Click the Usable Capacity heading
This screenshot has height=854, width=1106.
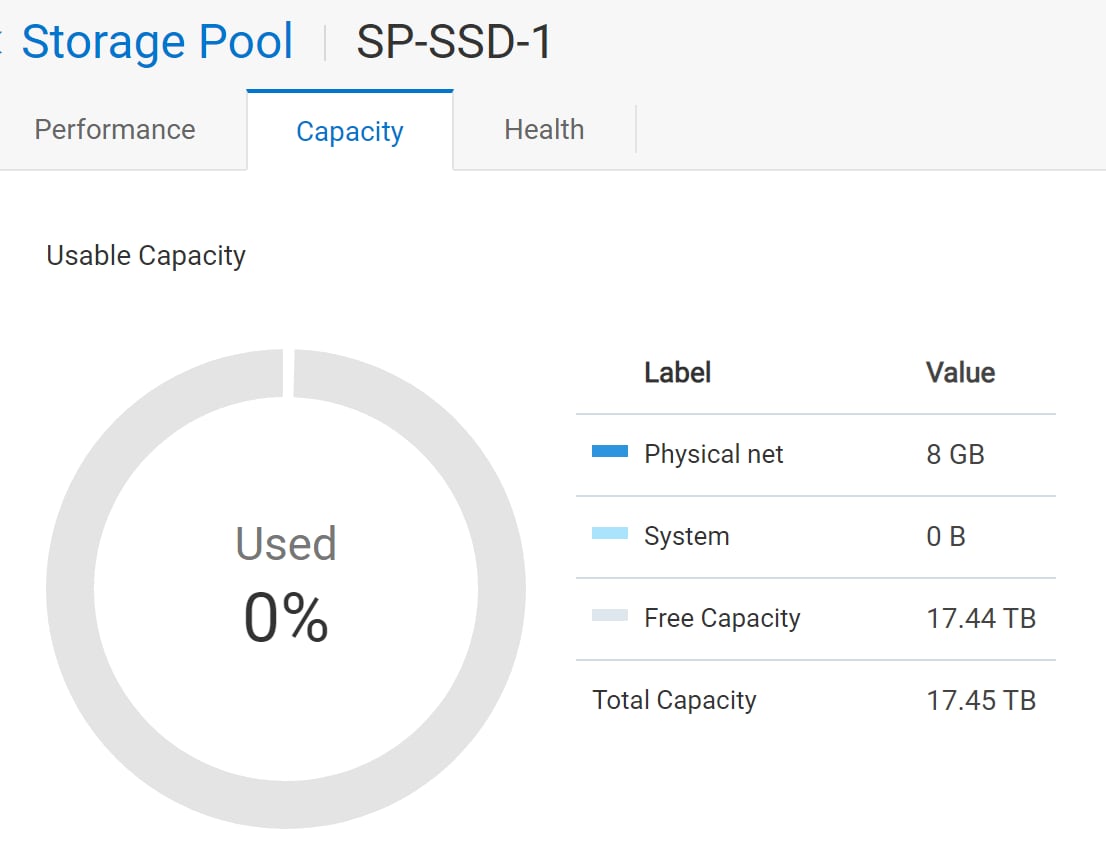(146, 255)
